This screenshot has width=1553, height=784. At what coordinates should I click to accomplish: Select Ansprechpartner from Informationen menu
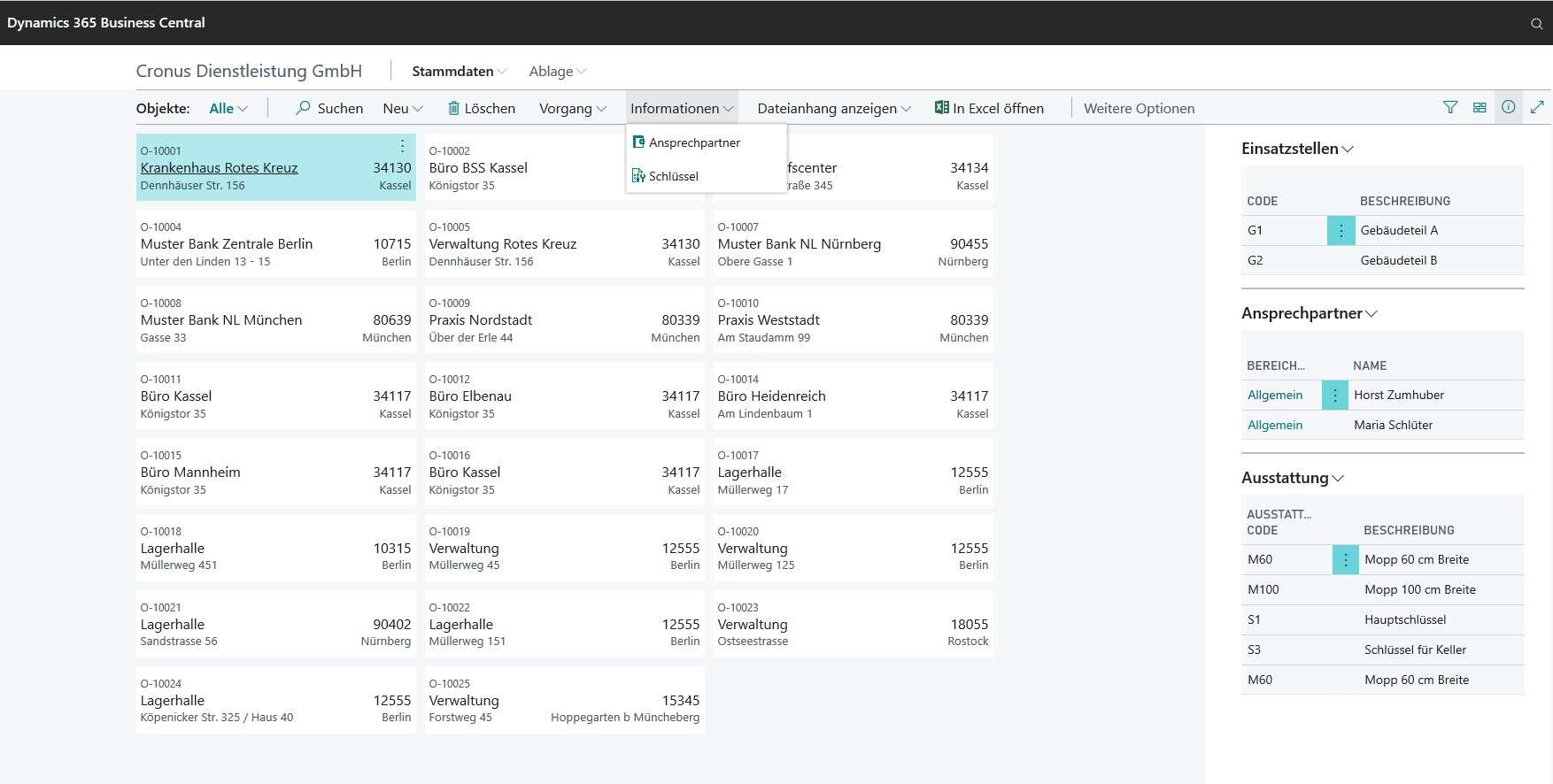pos(694,142)
